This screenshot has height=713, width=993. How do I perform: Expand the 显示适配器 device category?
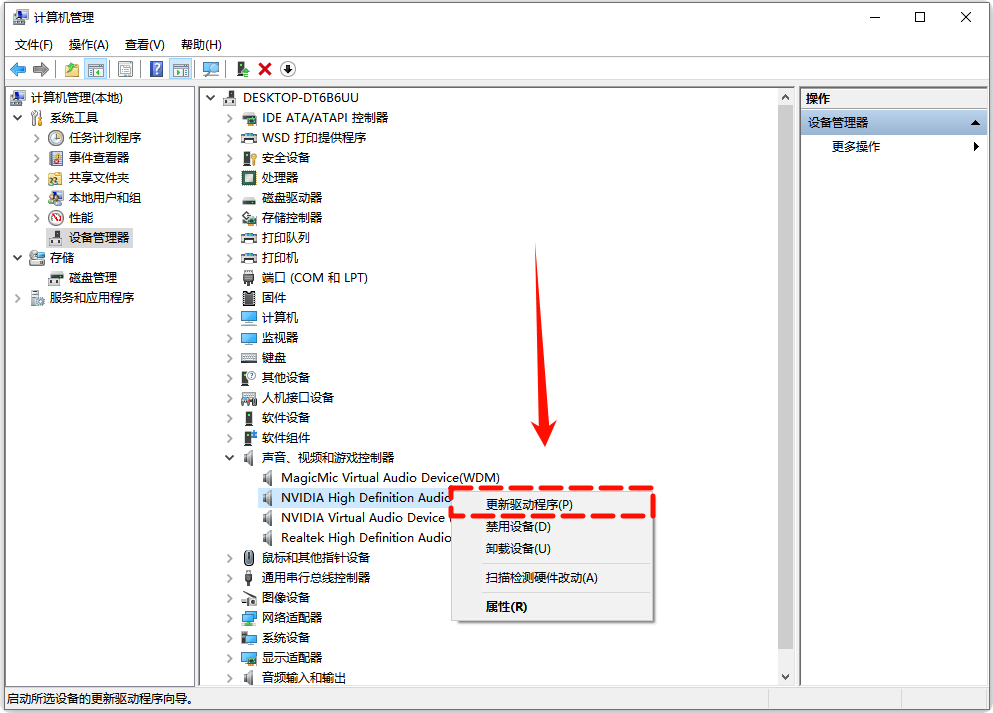point(229,658)
